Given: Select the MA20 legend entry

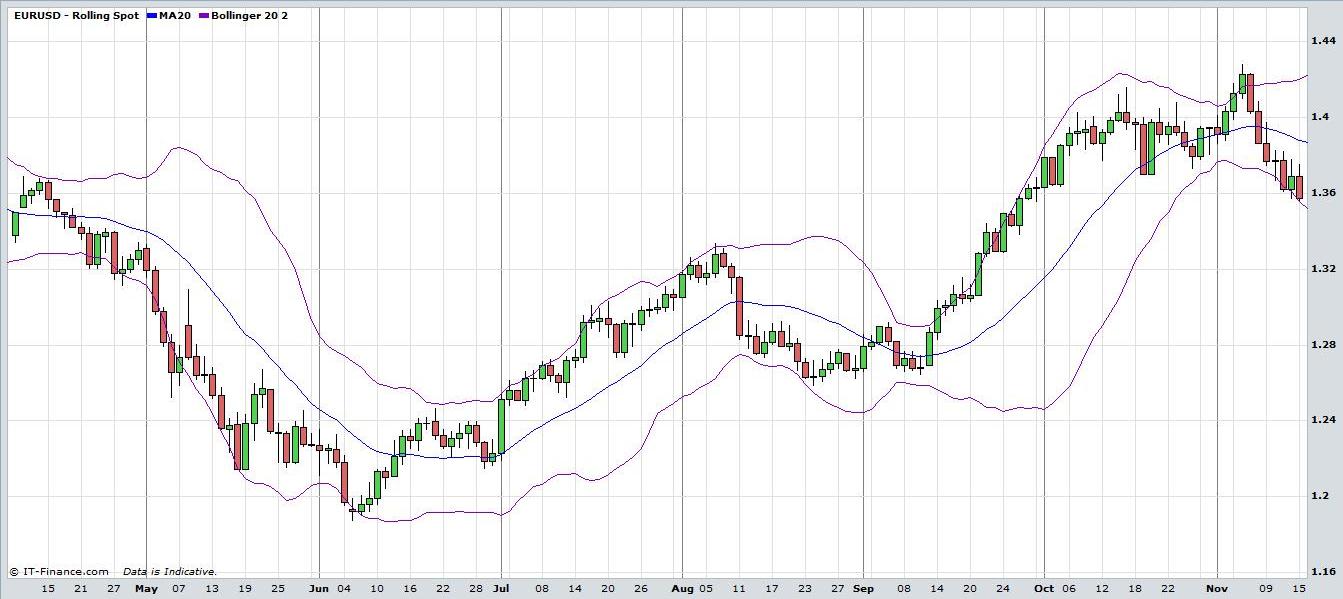Looking at the screenshot, I should [169, 16].
